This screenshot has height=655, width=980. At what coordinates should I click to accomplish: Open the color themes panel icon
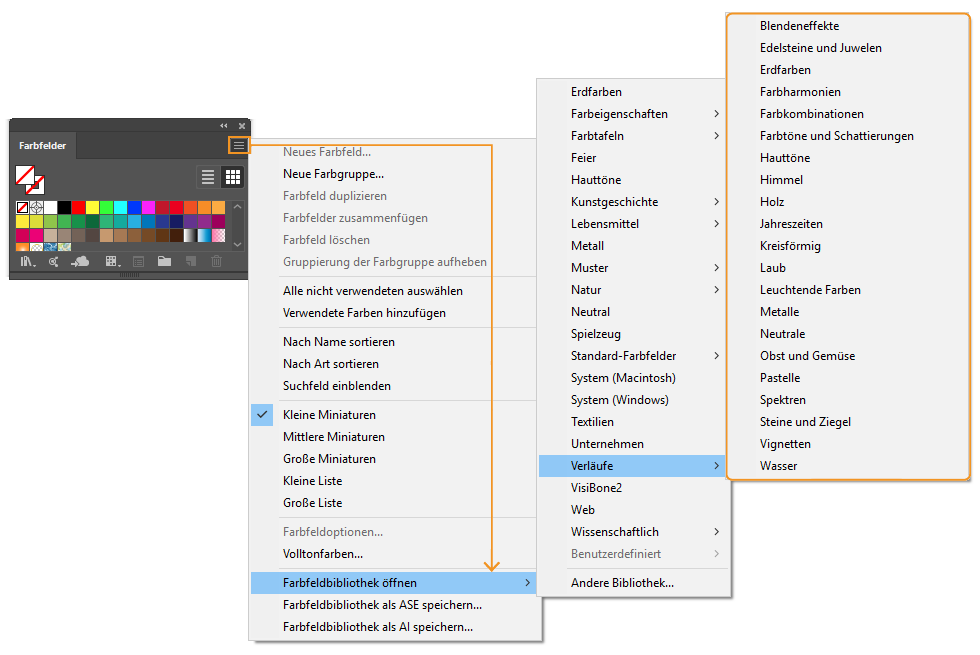[x=54, y=261]
